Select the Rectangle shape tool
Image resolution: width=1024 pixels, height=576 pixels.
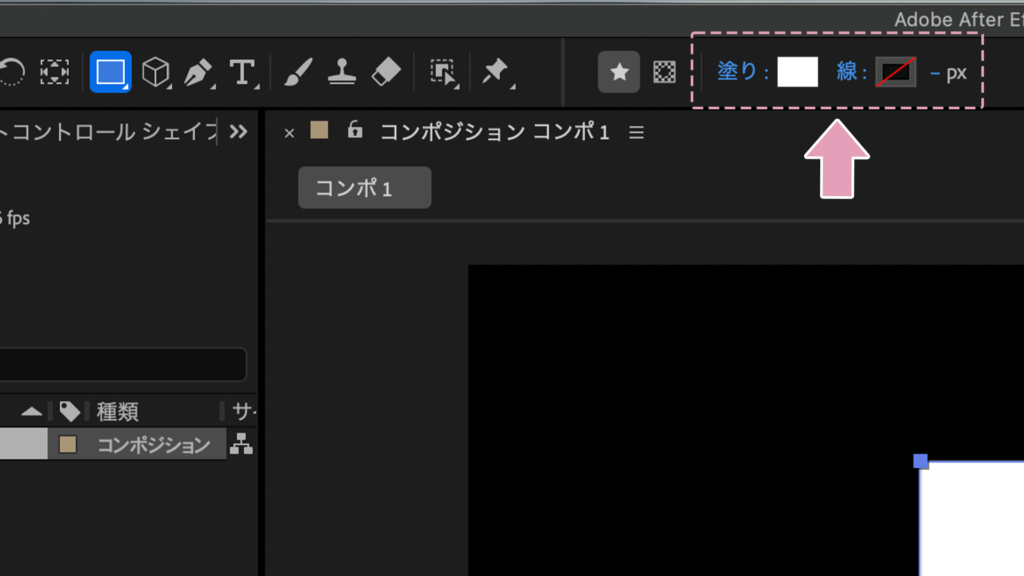pyautogui.click(x=110, y=72)
